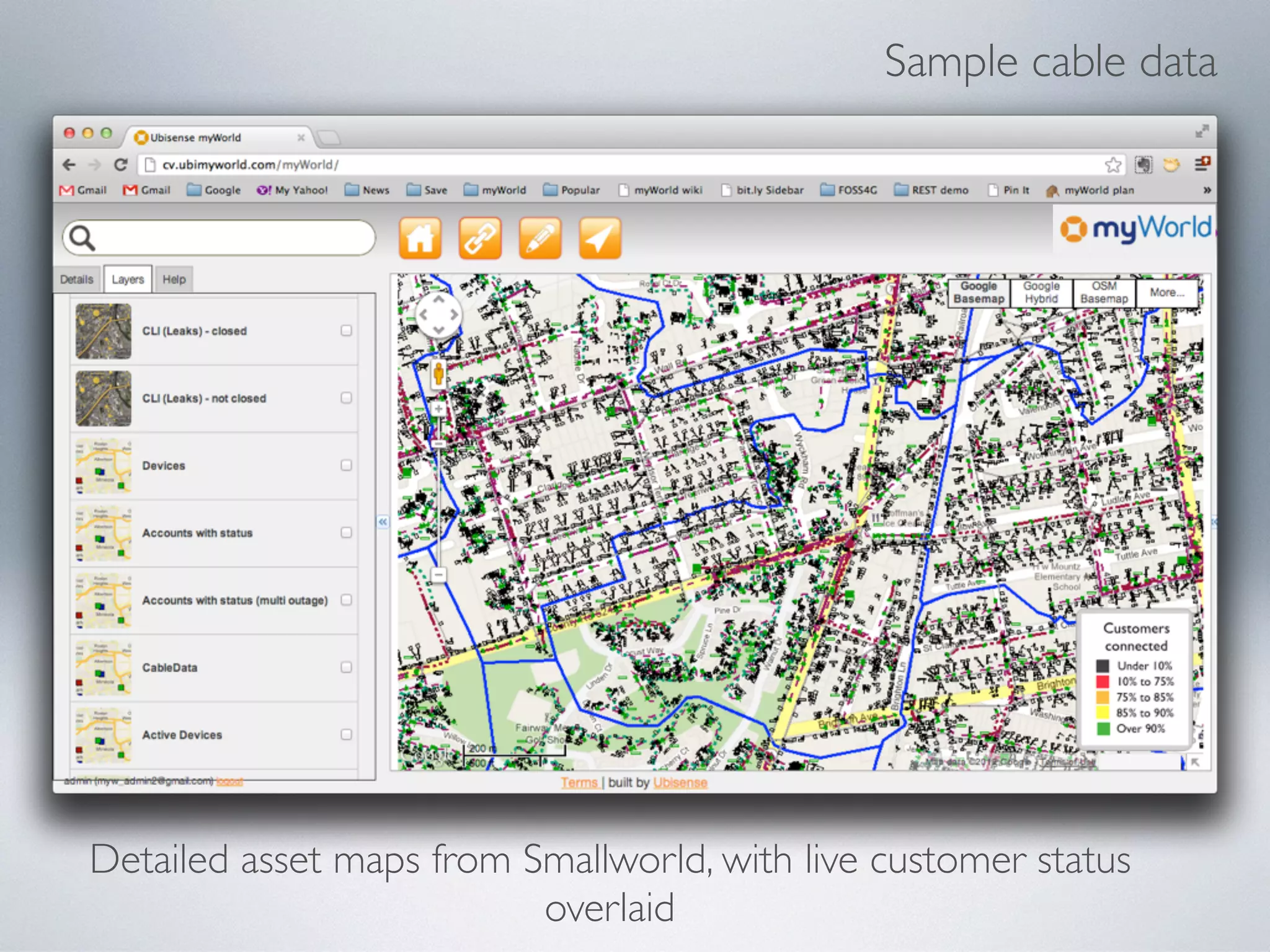Viewport: 1270px width, 952px height.
Task: Click the magnifying glass search icon
Action: [x=82, y=237]
